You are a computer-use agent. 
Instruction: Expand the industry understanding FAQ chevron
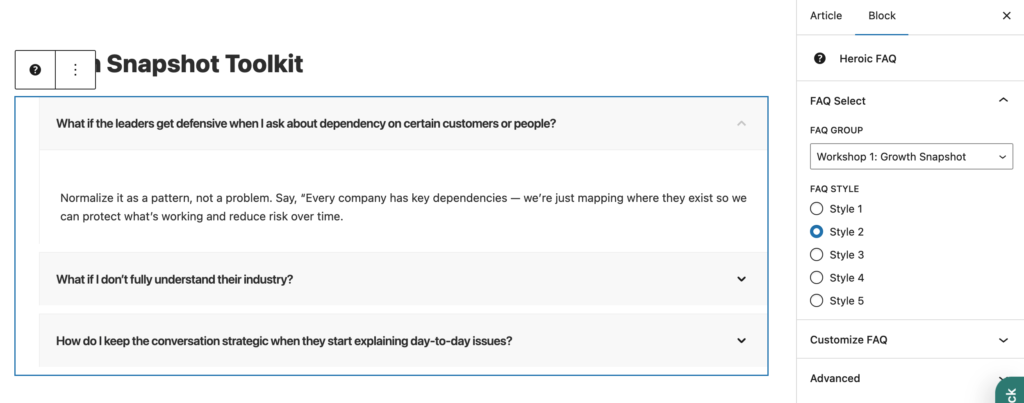pos(741,279)
